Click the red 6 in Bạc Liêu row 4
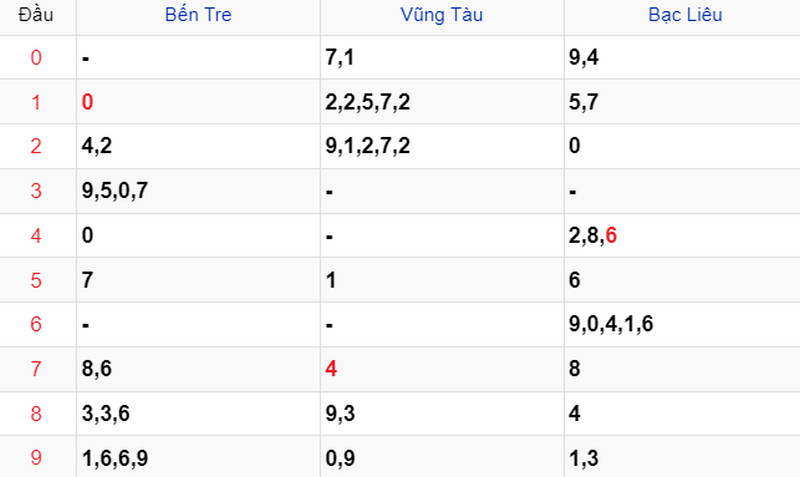Image resolution: width=800 pixels, height=477 pixels. [x=611, y=235]
